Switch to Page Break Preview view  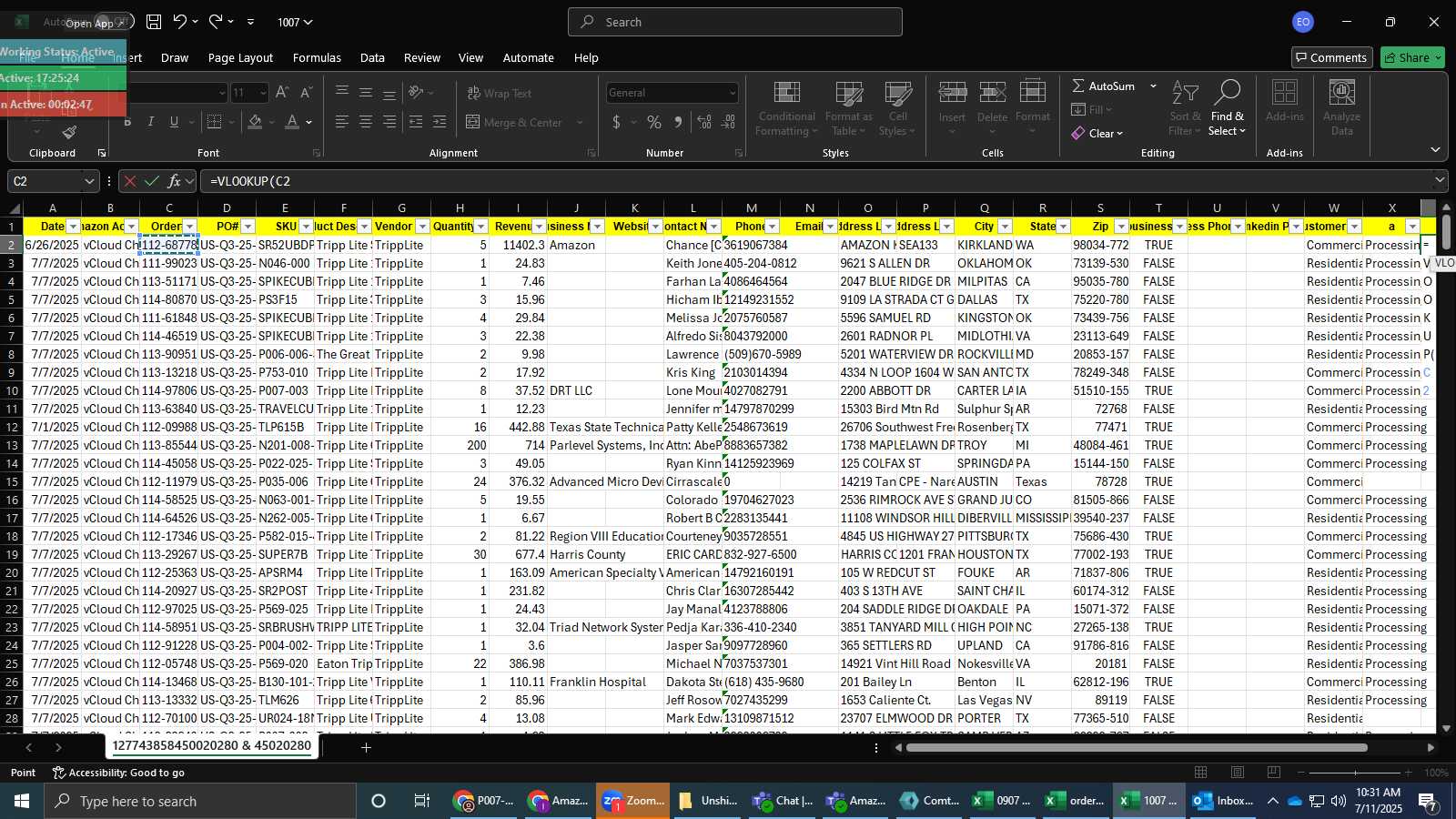click(x=1274, y=773)
